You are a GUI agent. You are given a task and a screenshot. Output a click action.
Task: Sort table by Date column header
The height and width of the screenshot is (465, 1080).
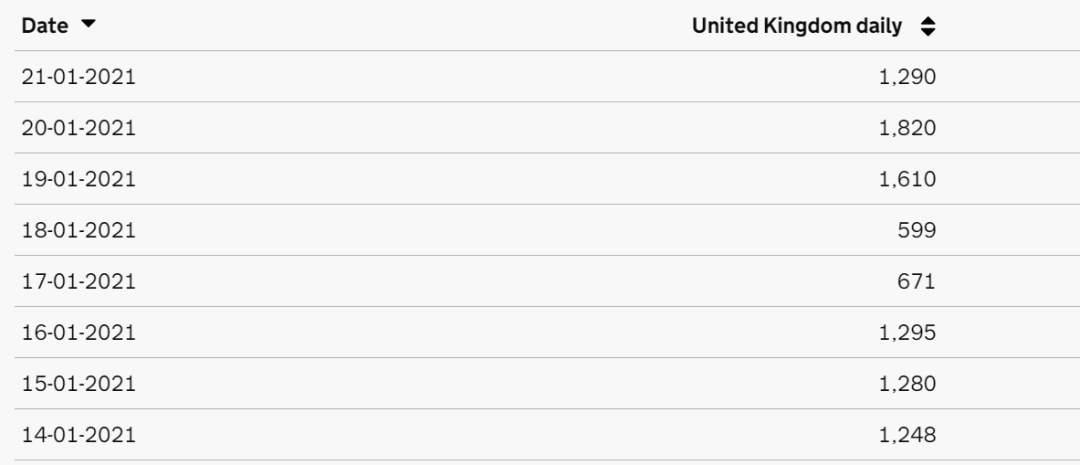[x=45, y=26]
